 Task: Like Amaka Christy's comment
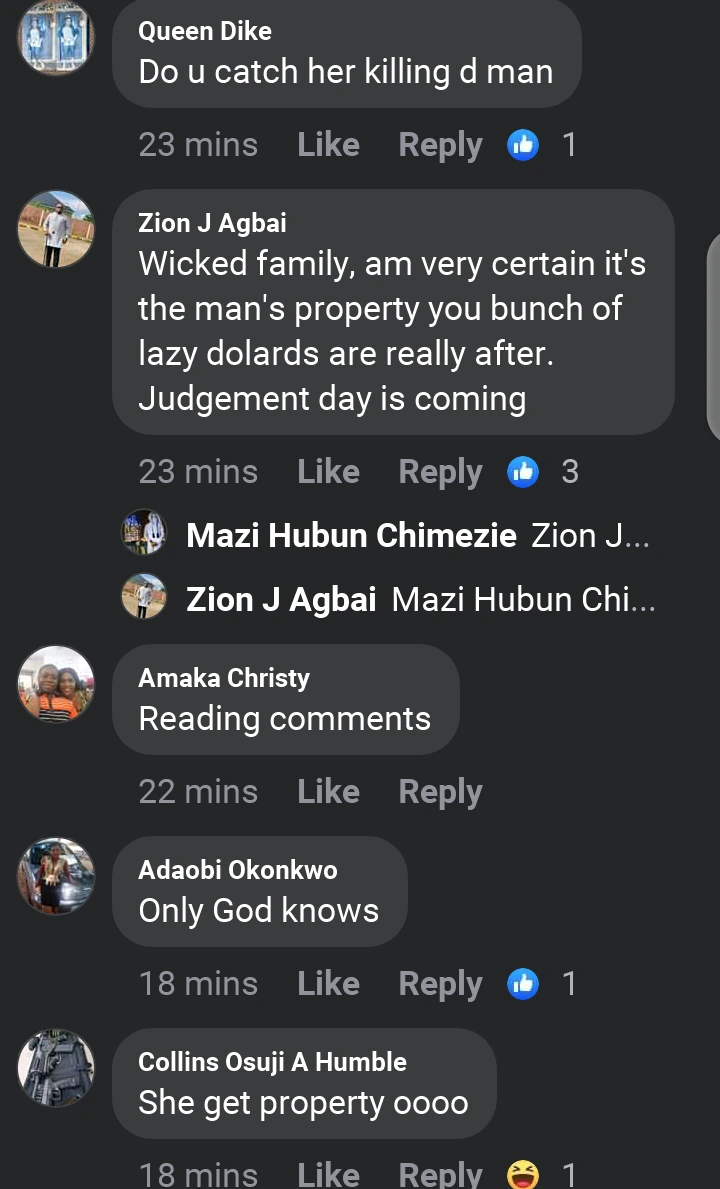[x=328, y=791]
